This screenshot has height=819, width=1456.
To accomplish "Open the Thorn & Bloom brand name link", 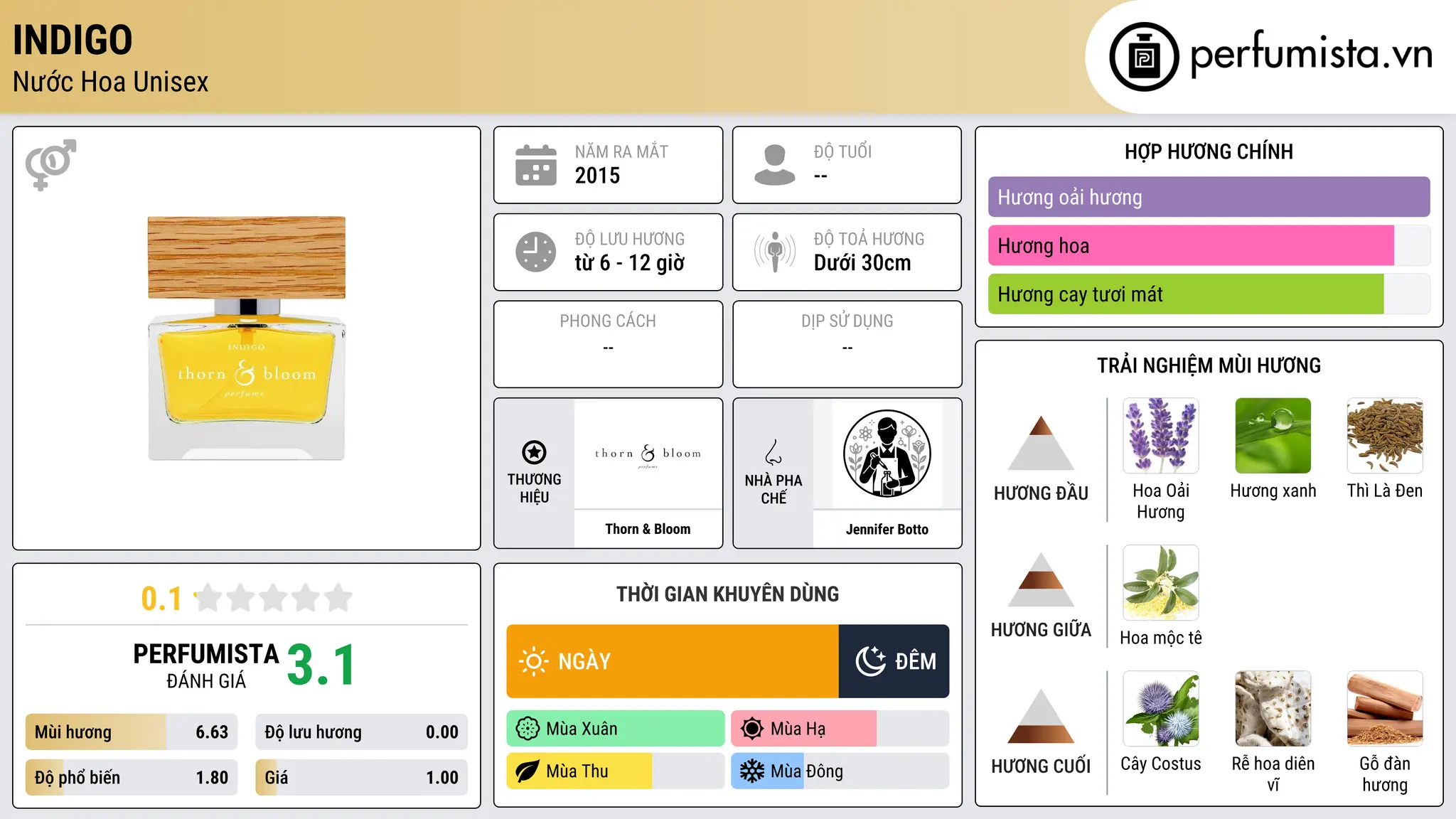I will pyautogui.click(x=648, y=529).
